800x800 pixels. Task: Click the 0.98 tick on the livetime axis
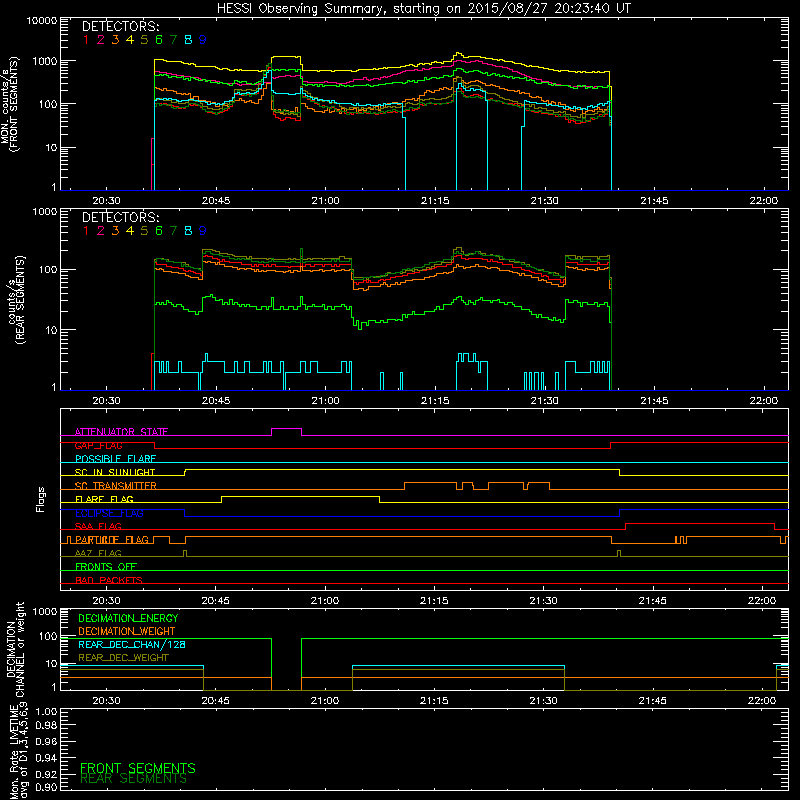coord(47,726)
